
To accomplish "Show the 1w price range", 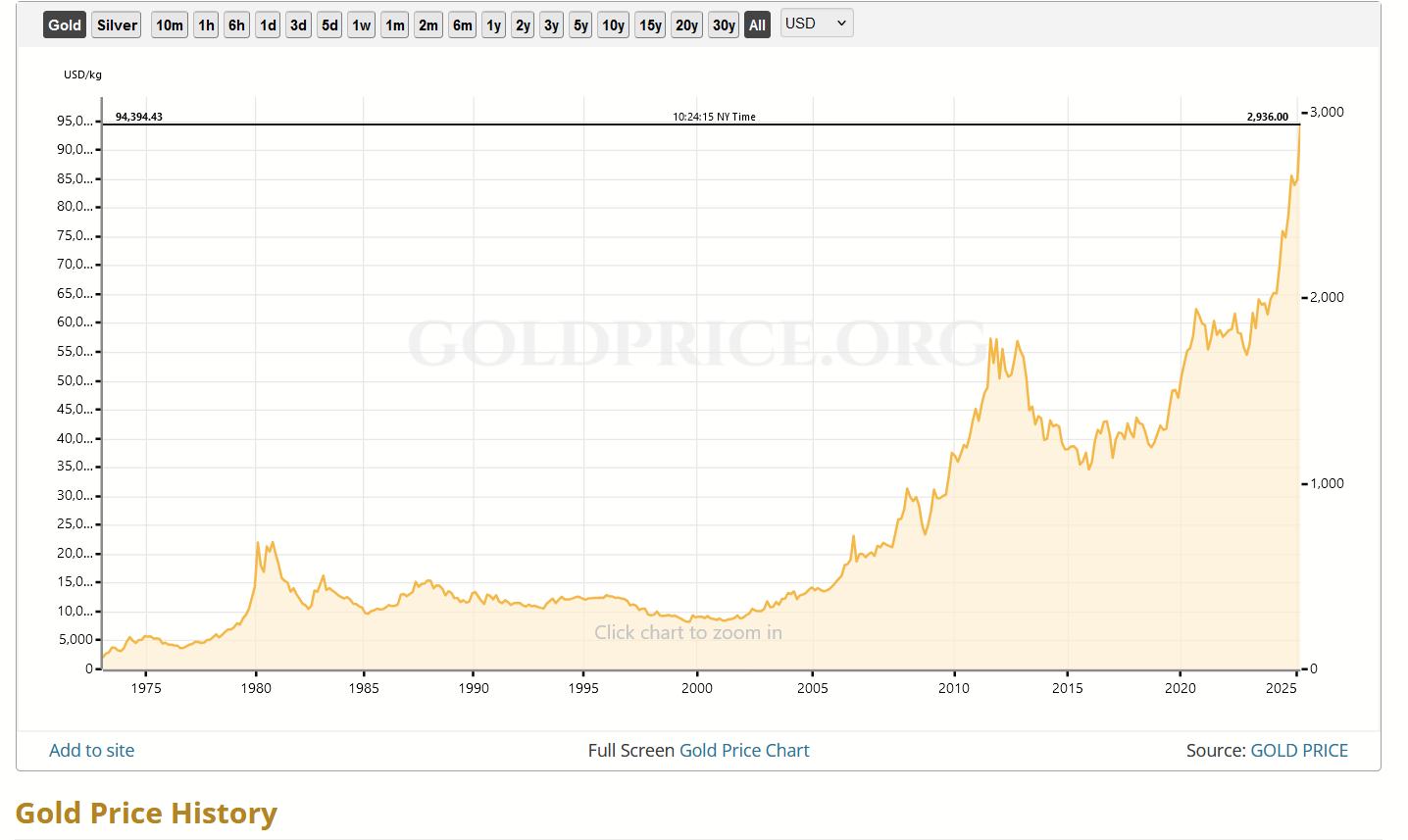I will coord(362,25).
